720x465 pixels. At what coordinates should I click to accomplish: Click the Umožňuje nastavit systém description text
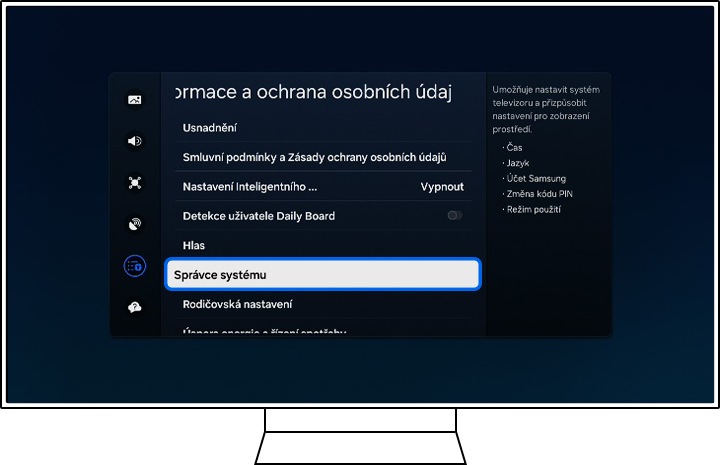[546, 109]
